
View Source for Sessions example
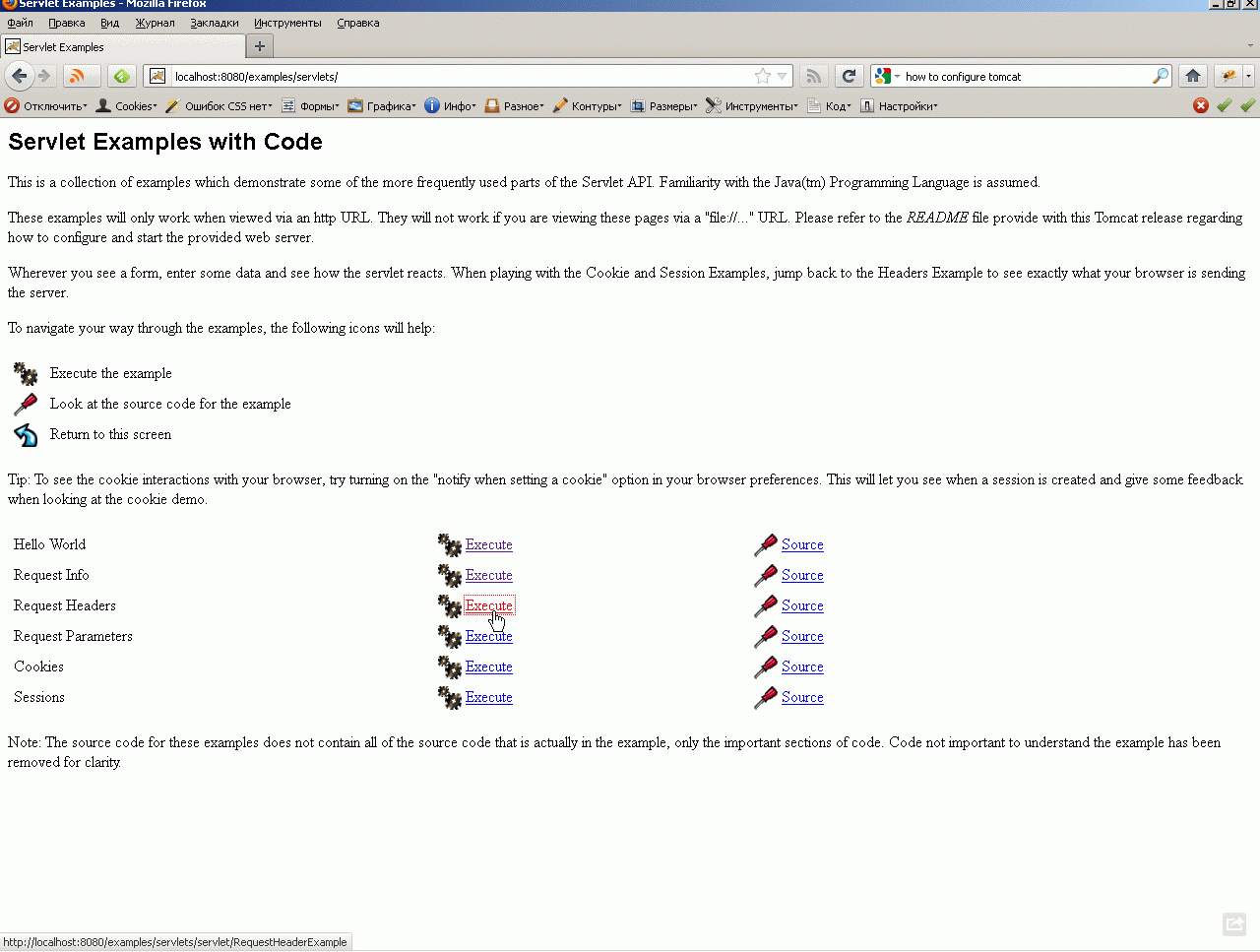802,697
